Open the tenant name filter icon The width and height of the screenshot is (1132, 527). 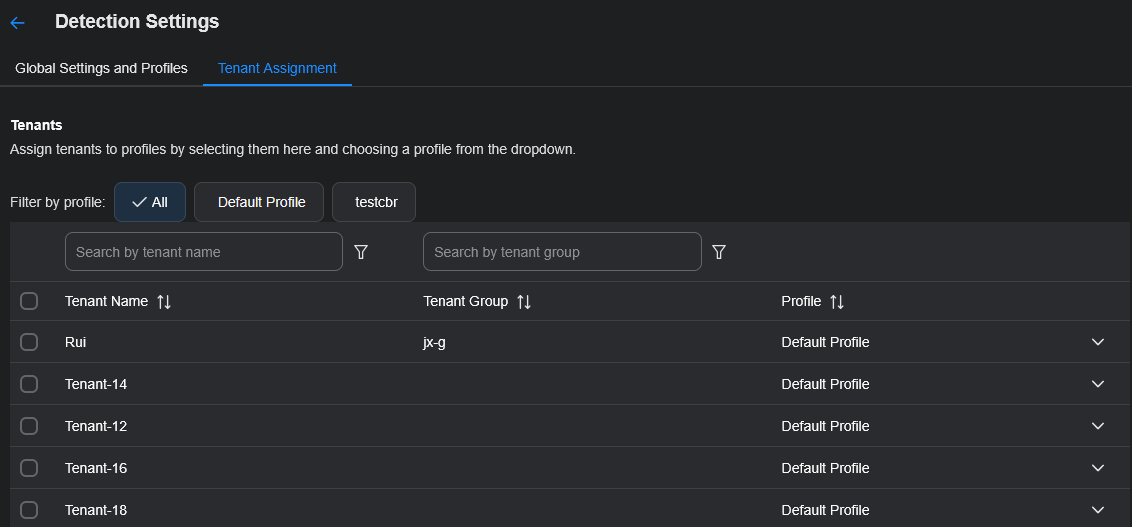362,252
